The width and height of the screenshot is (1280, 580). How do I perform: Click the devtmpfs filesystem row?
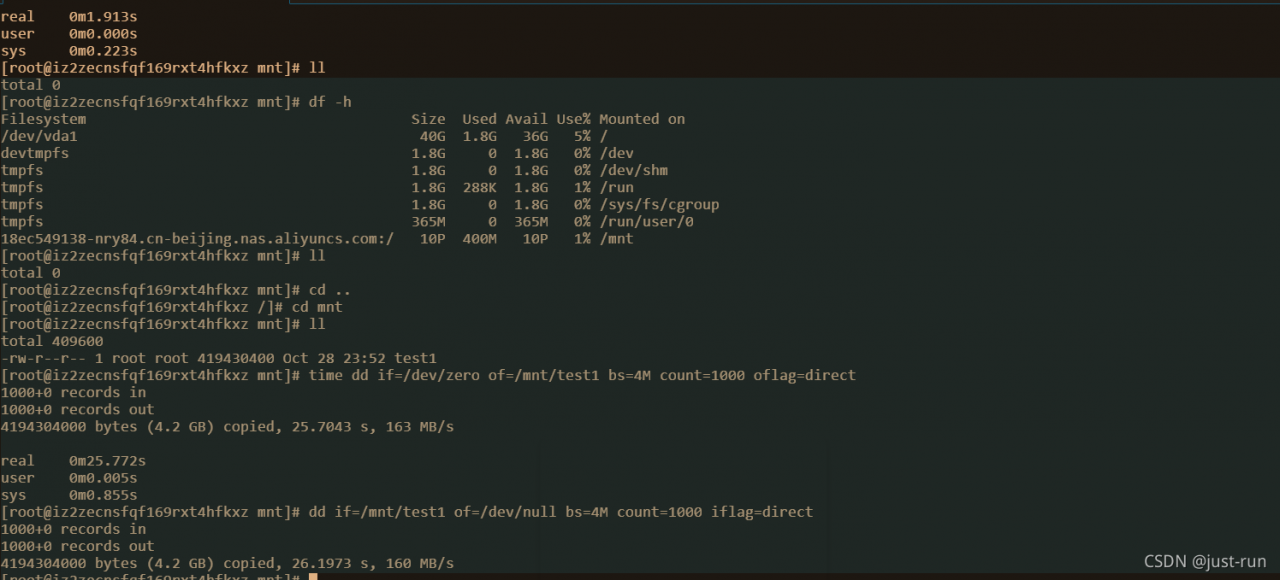(x=317, y=153)
